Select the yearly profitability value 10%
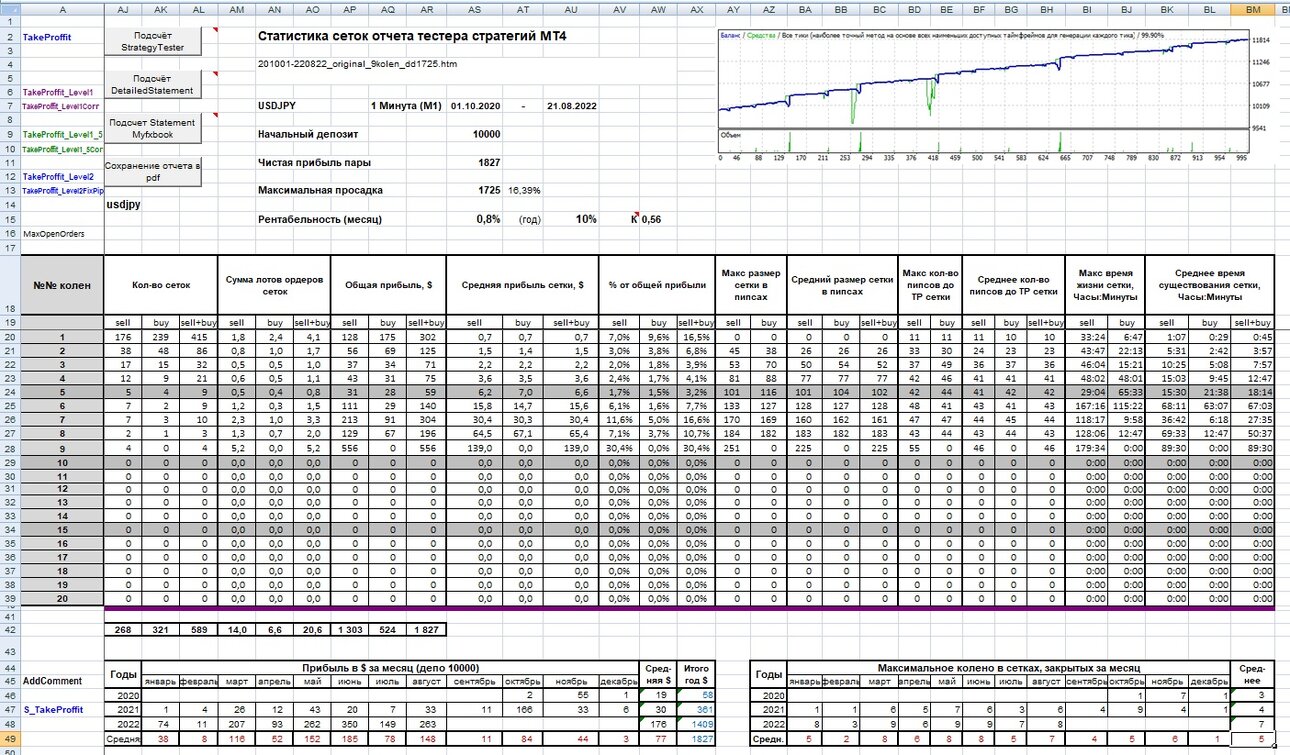Screen dimensions: 1290x755 (585, 219)
